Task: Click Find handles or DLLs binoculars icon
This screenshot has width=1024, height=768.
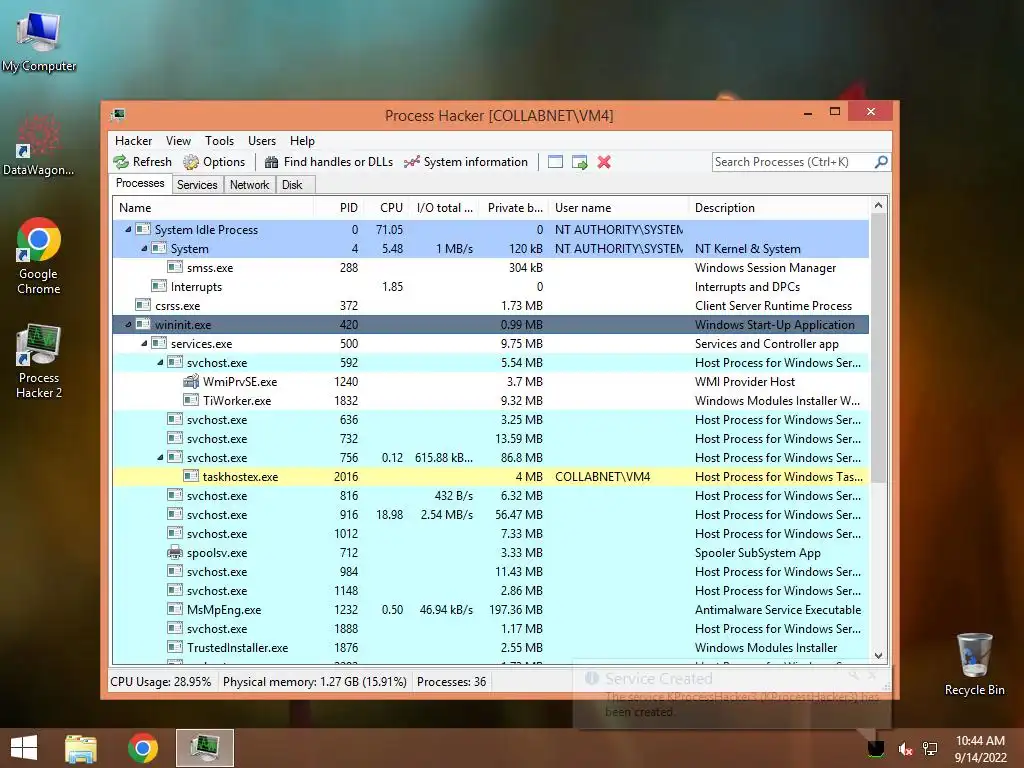Action: click(272, 162)
